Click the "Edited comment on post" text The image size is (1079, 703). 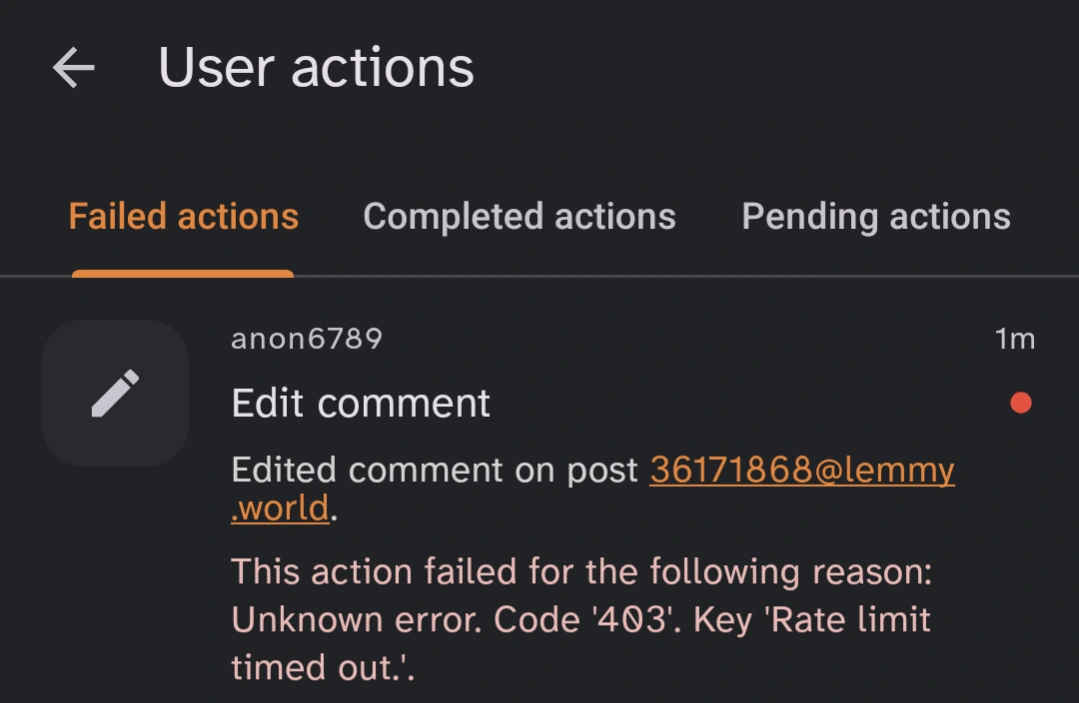click(434, 469)
